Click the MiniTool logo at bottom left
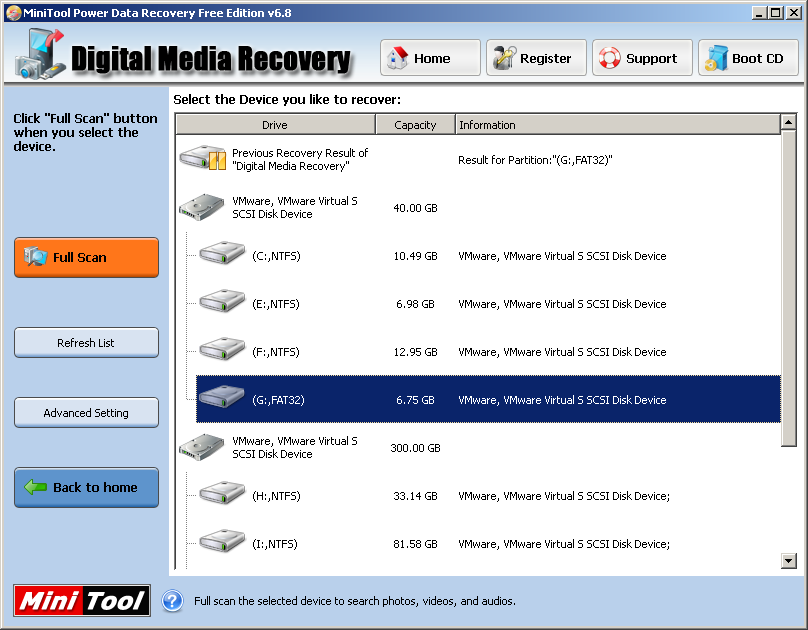Viewport: 808px width, 630px height. click(x=82, y=600)
